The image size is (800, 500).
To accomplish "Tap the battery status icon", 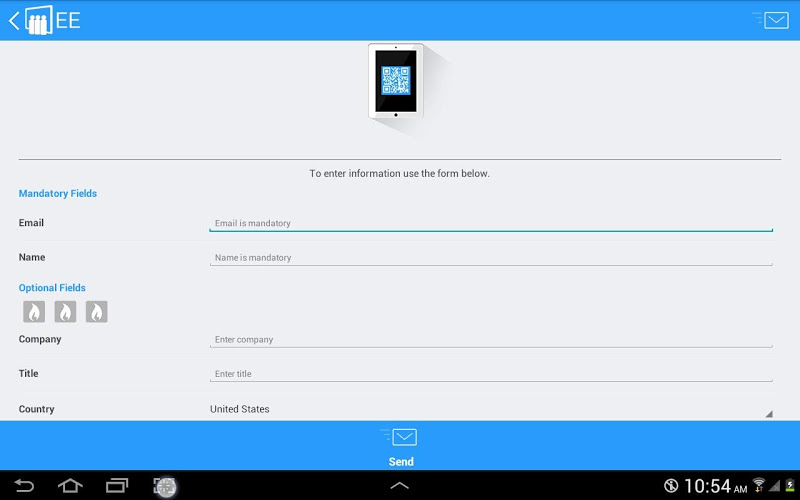I will pyautogui.click(x=790, y=486).
